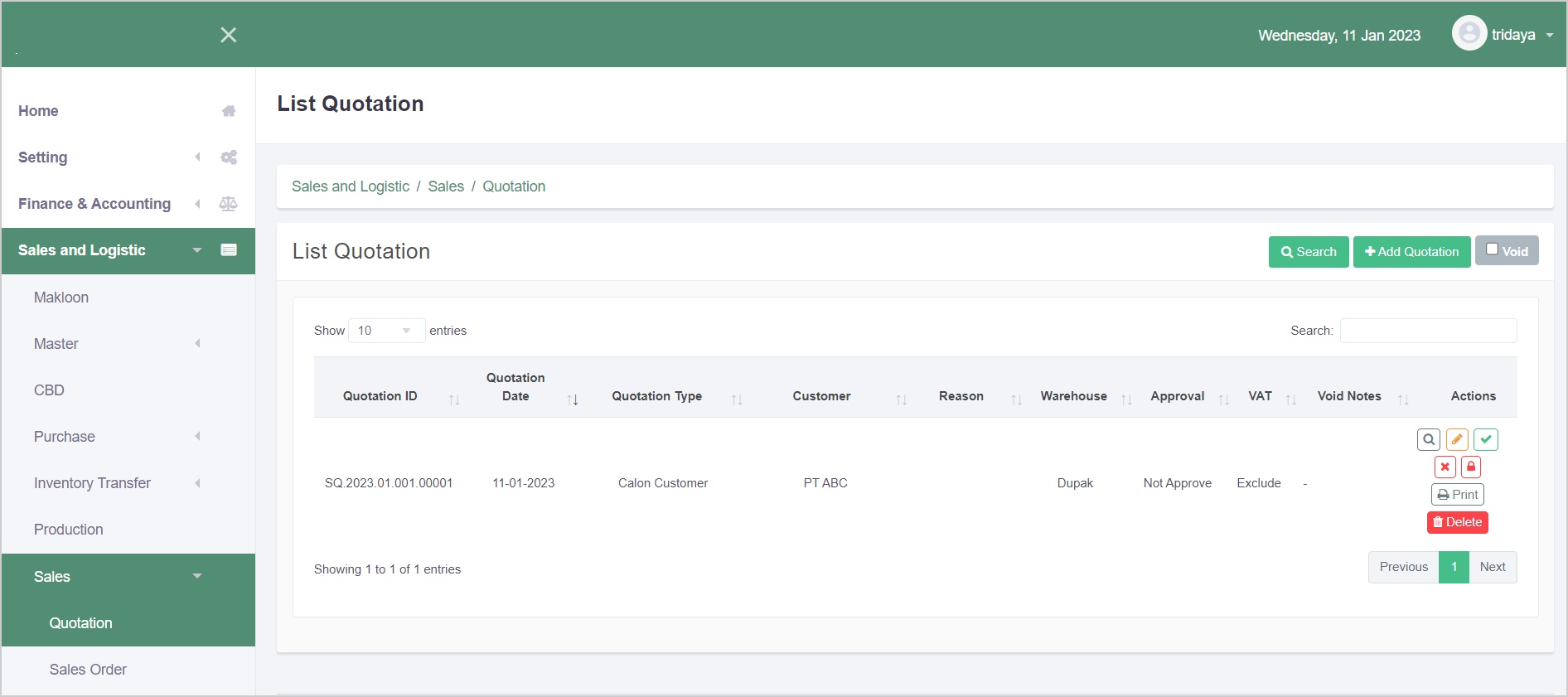The width and height of the screenshot is (1568, 697).
Task: Click the magnifier view icon in Actions
Action: coord(1428,439)
